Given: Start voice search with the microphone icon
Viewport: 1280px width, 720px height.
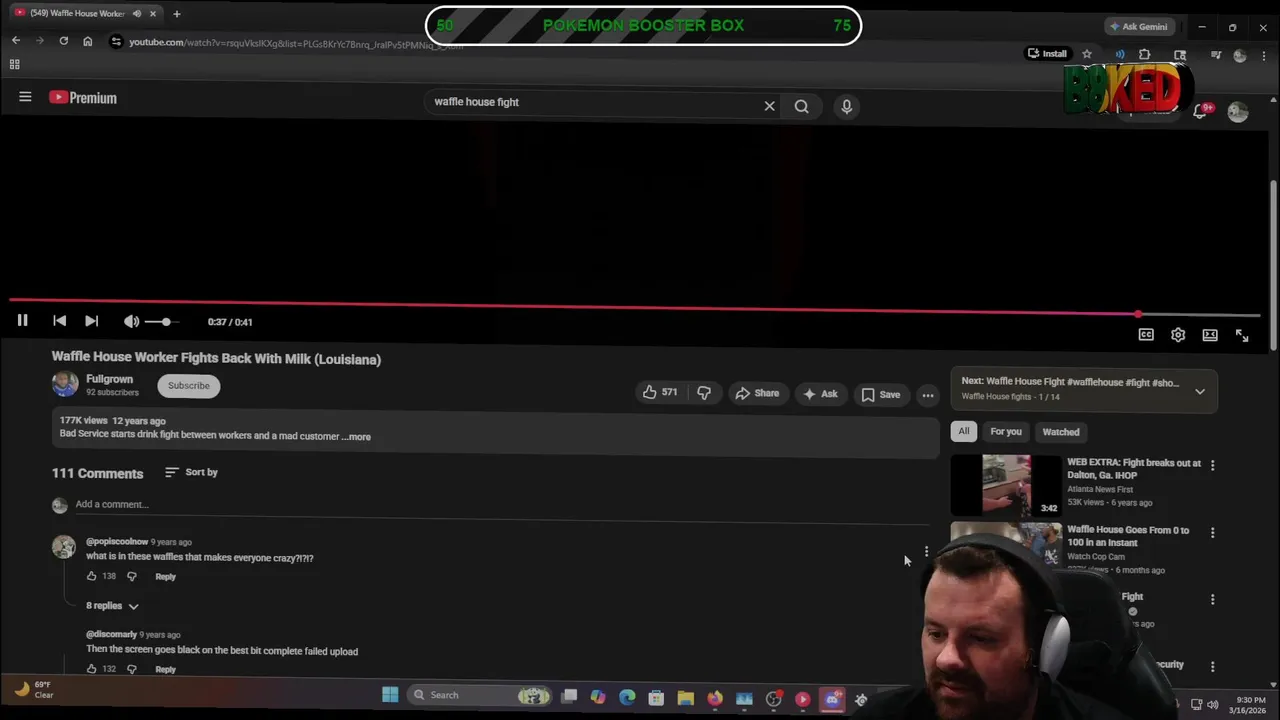Looking at the screenshot, I should pos(846,106).
